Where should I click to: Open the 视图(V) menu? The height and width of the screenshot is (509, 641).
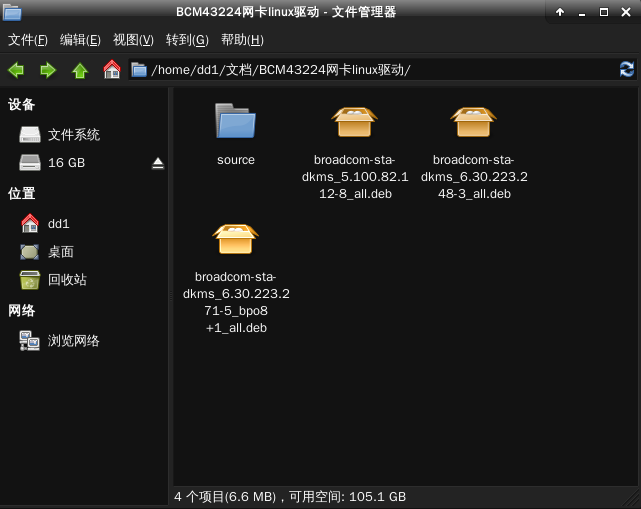pyautogui.click(x=133, y=40)
